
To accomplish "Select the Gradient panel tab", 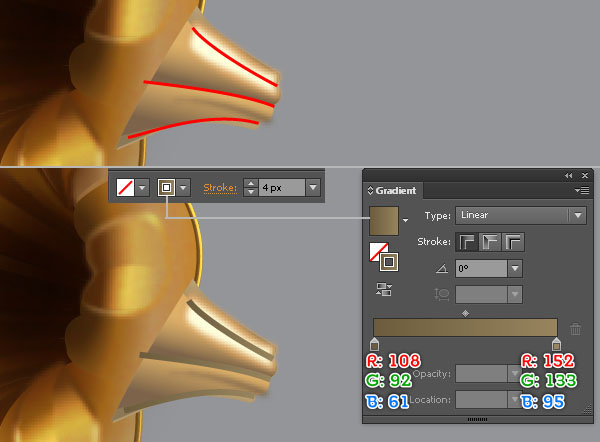I will click(x=395, y=191).
